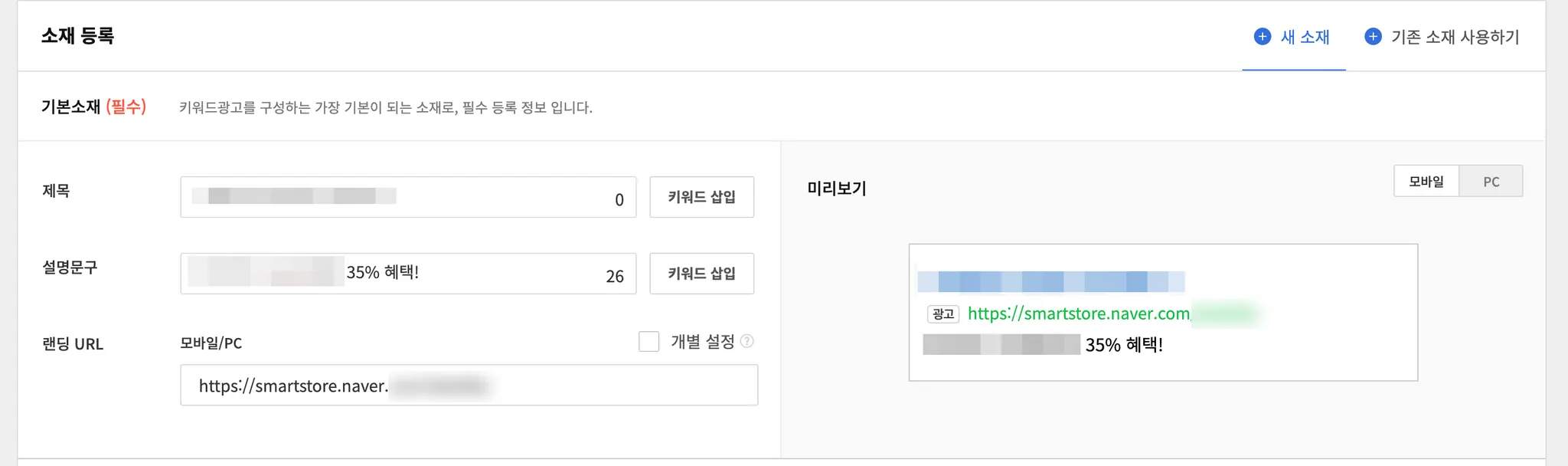Click the help icon next to 개별 설정
1568x466 pixels.
coord(747,341)
